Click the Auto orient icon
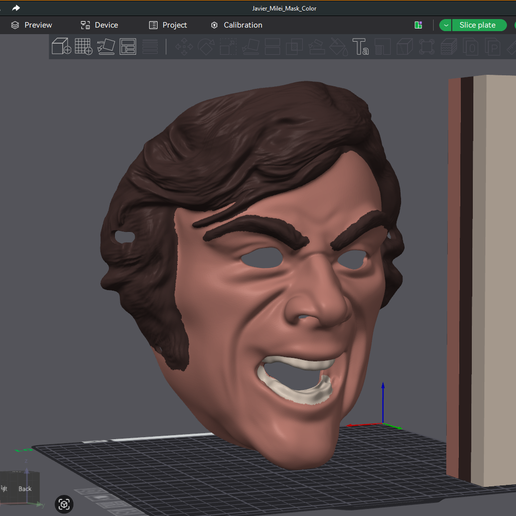Viewport: 516px width, 516px height. coord(106,46)
